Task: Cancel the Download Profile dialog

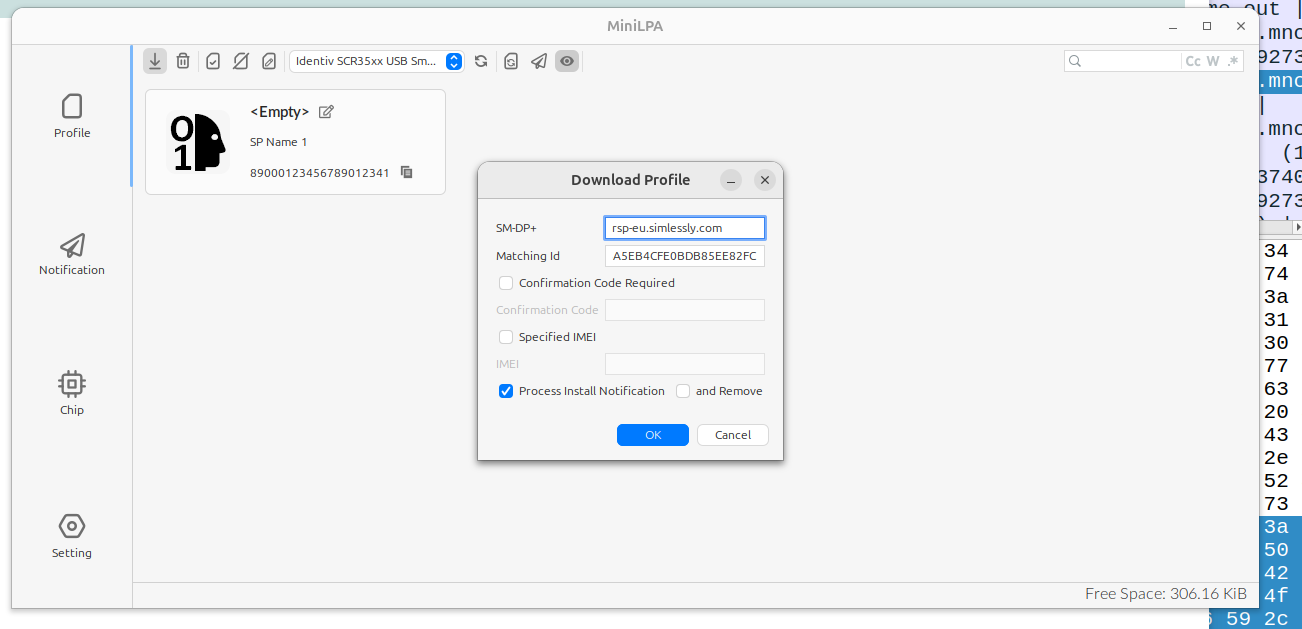Action: click(732, 435)
